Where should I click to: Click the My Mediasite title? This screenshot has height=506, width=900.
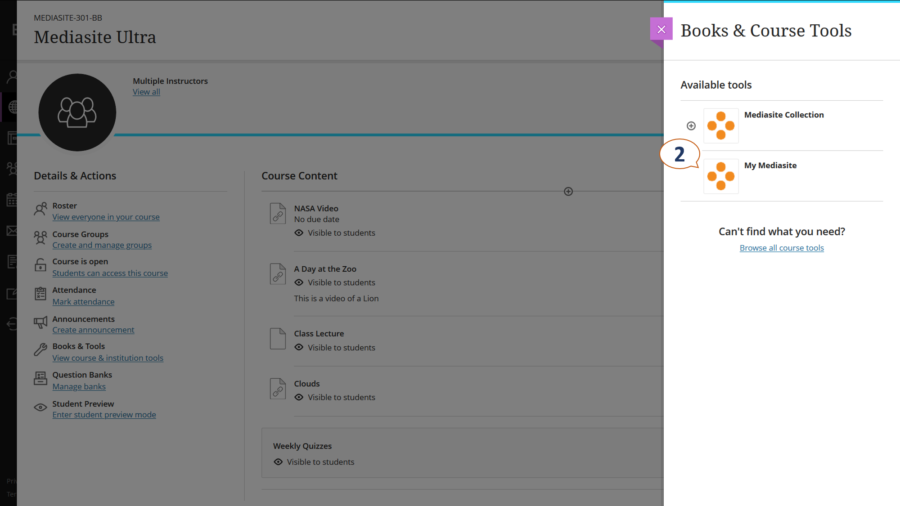[x=770, y=165]
